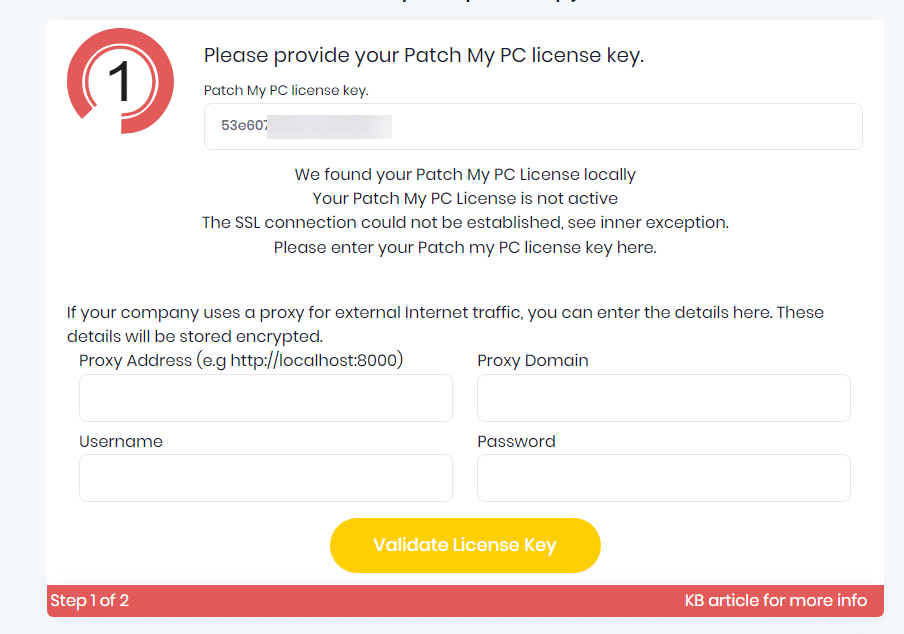Click the Proxy Domain field label
The image size is (904, 634).
[x=532, y=360]
